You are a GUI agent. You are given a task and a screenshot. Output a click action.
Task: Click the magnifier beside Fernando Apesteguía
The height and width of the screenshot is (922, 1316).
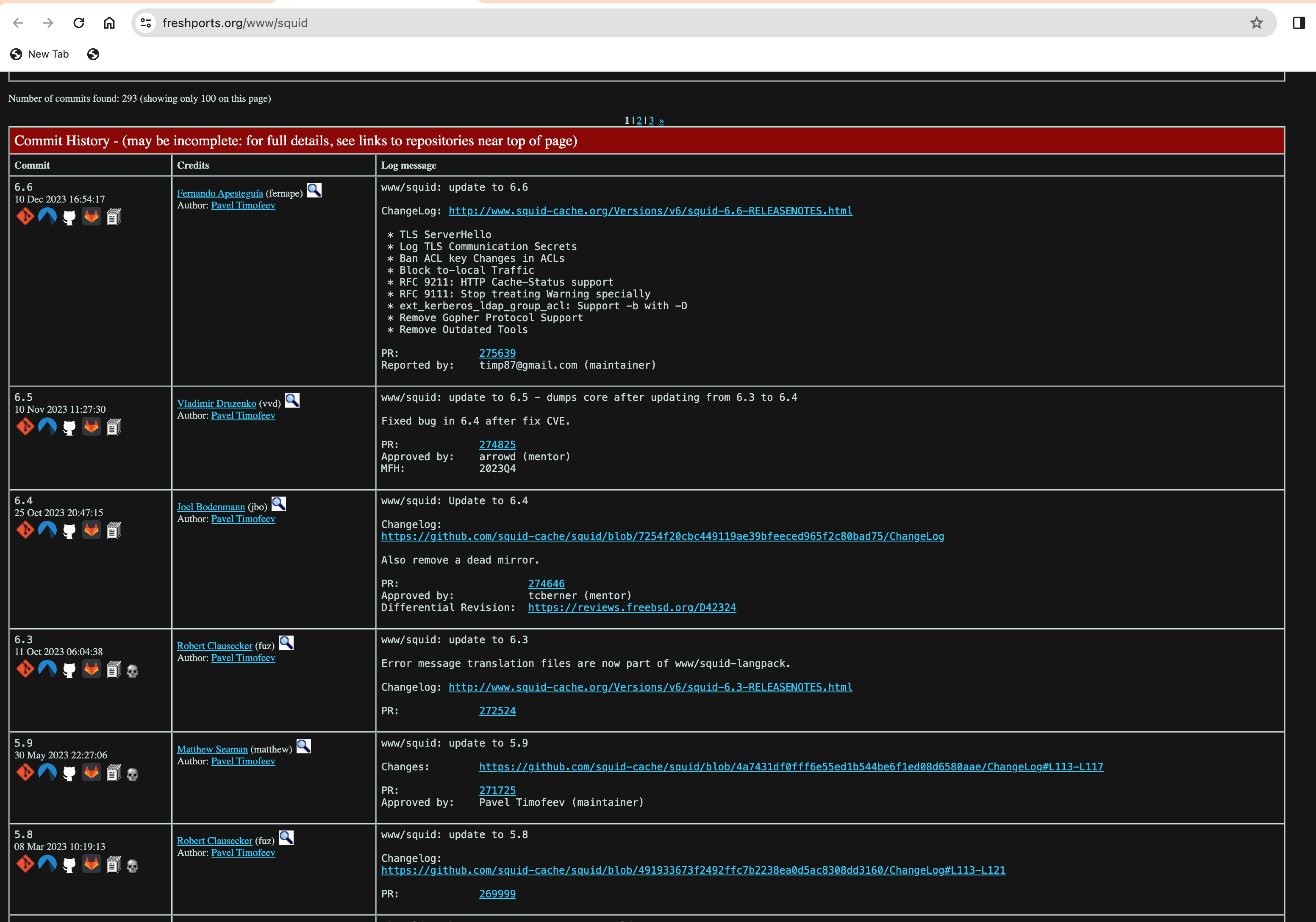click(314, 191)
